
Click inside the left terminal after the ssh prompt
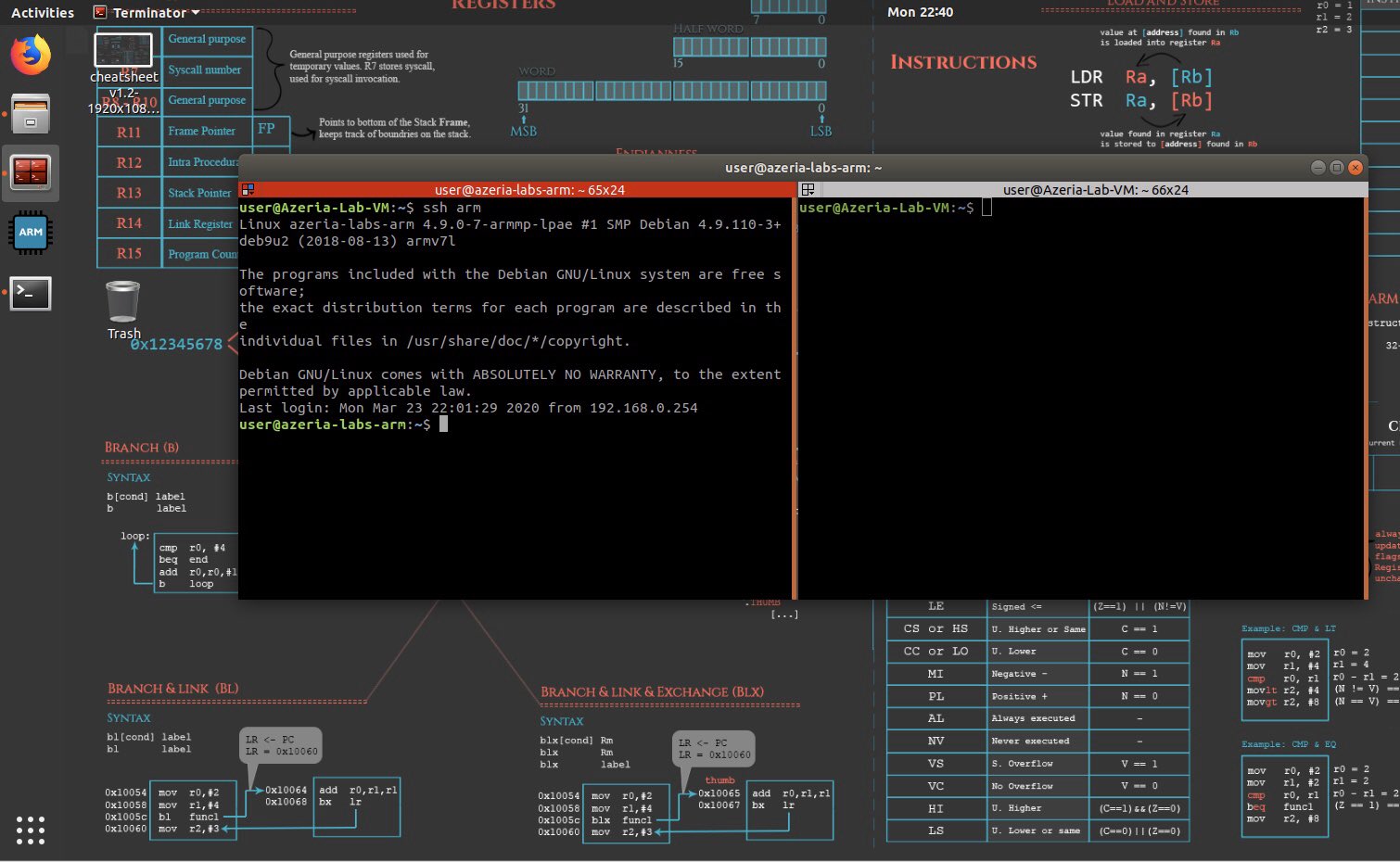pos(443,424)
